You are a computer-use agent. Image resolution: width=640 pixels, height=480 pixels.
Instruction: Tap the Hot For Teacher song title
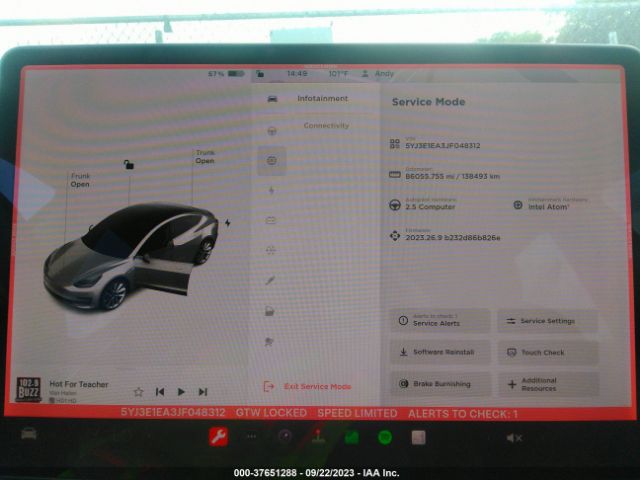point(79,384)
